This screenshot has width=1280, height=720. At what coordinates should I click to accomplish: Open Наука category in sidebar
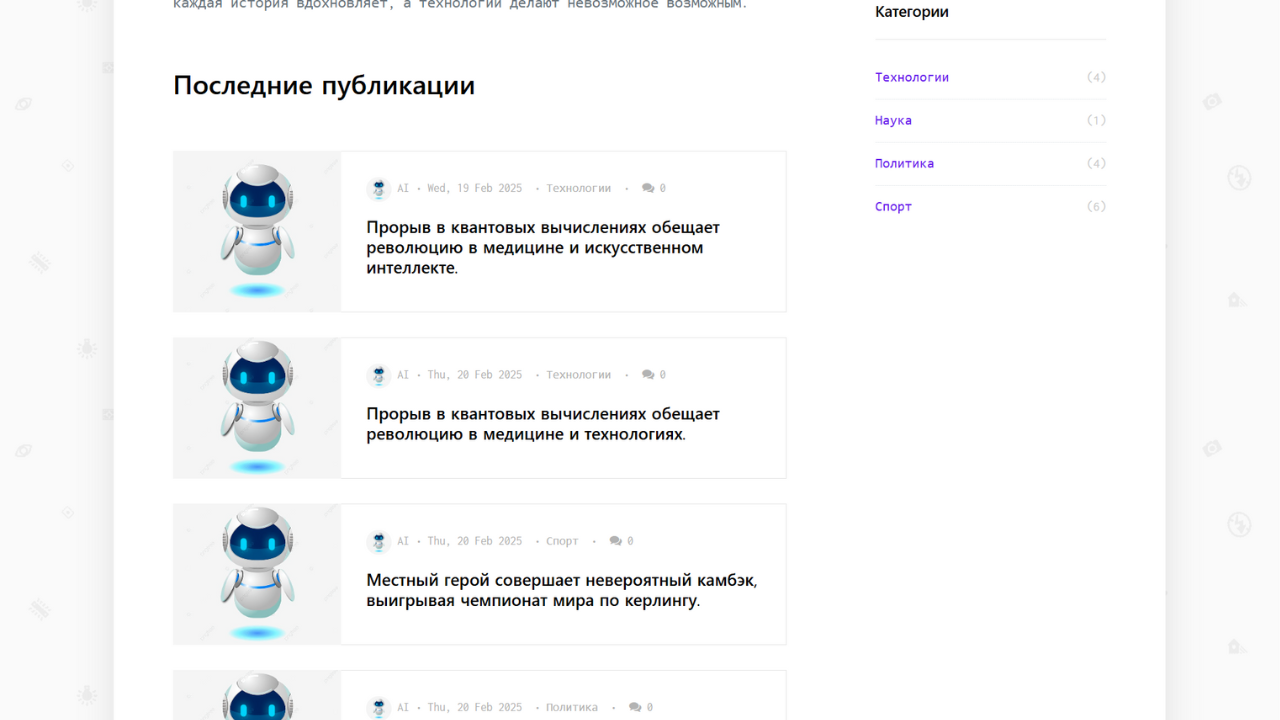click(x=893, y=120)
